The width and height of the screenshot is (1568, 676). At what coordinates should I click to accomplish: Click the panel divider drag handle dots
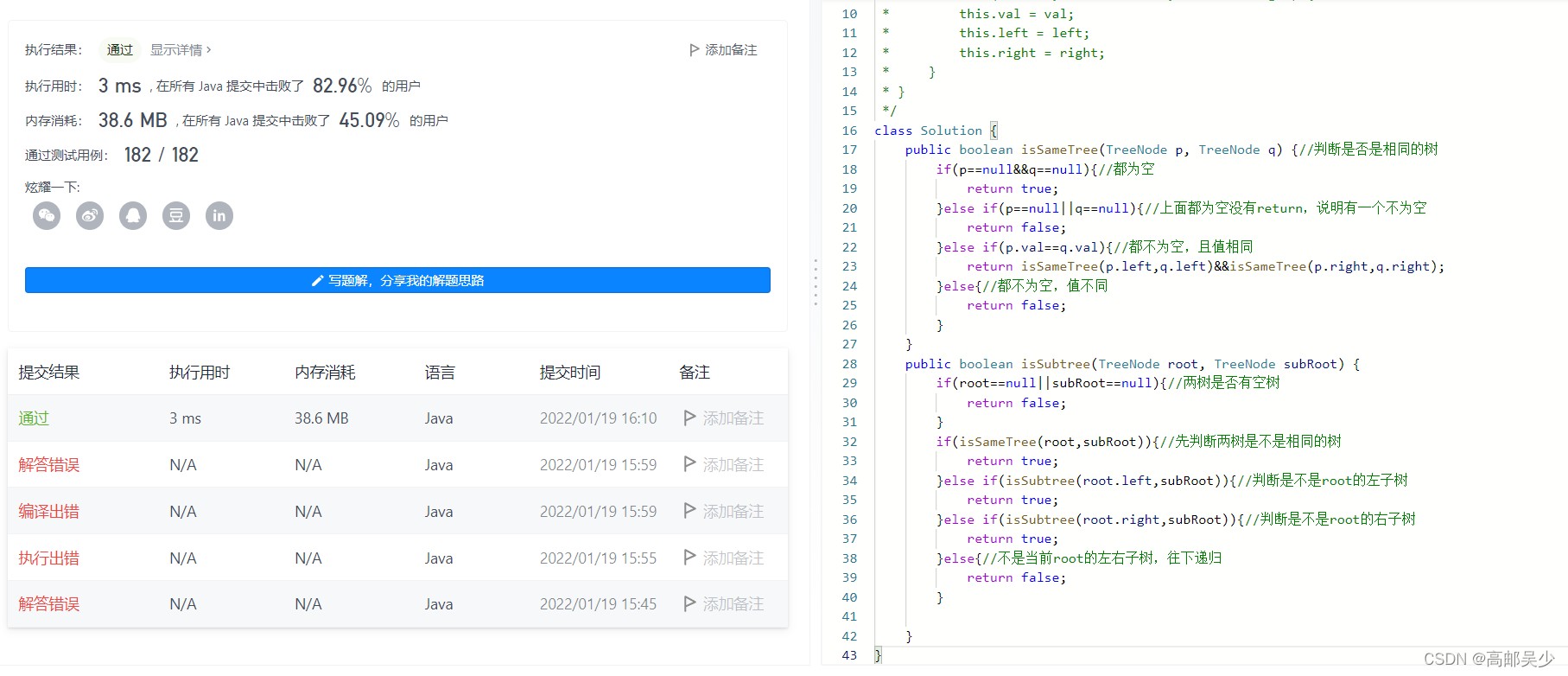pos(815,282)
